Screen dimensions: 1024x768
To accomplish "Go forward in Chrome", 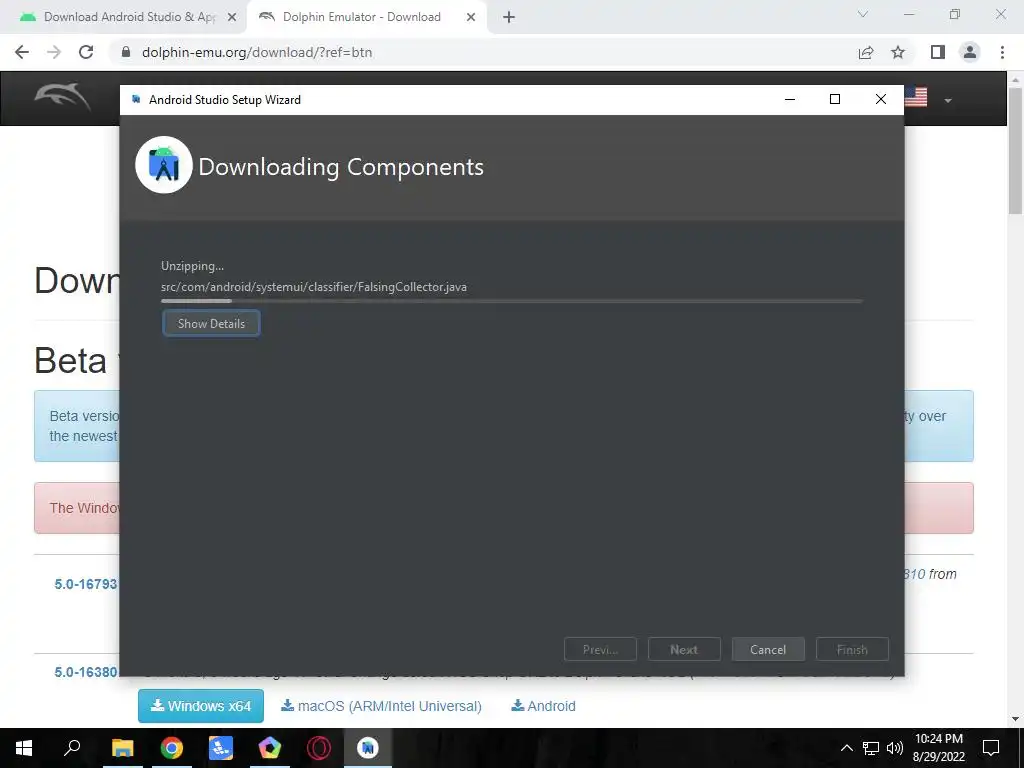I will coord(54,52).
